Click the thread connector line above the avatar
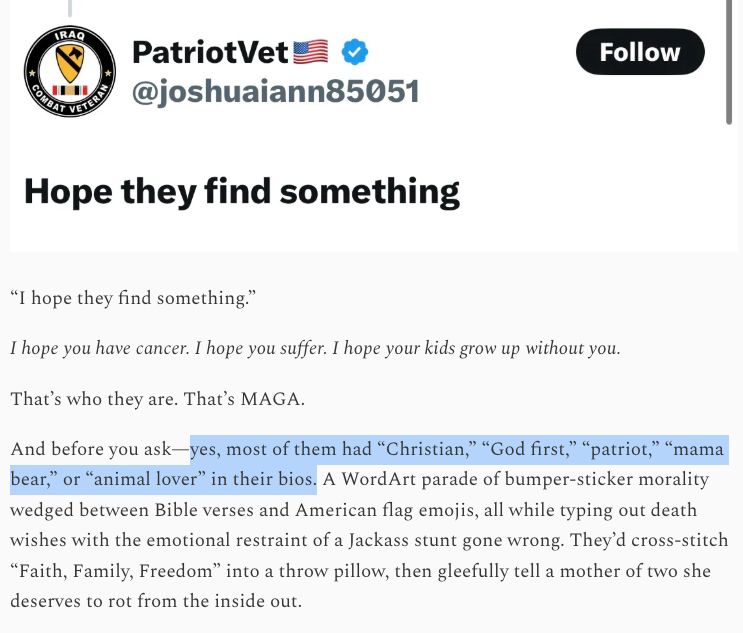Viewport: 743px width, 633px height. click(x=70, y=8)
